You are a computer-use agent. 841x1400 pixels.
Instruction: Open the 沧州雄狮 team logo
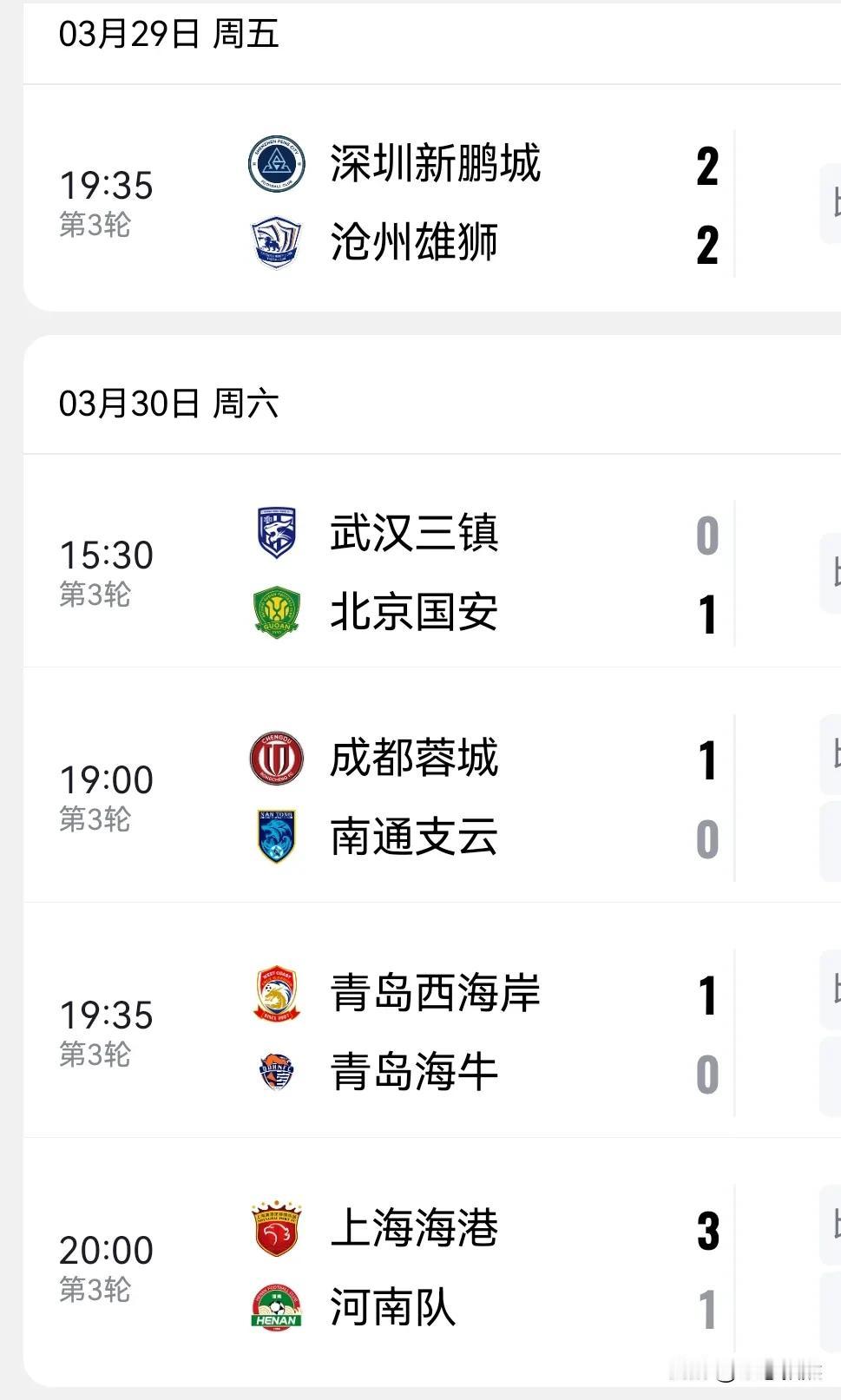276,242
